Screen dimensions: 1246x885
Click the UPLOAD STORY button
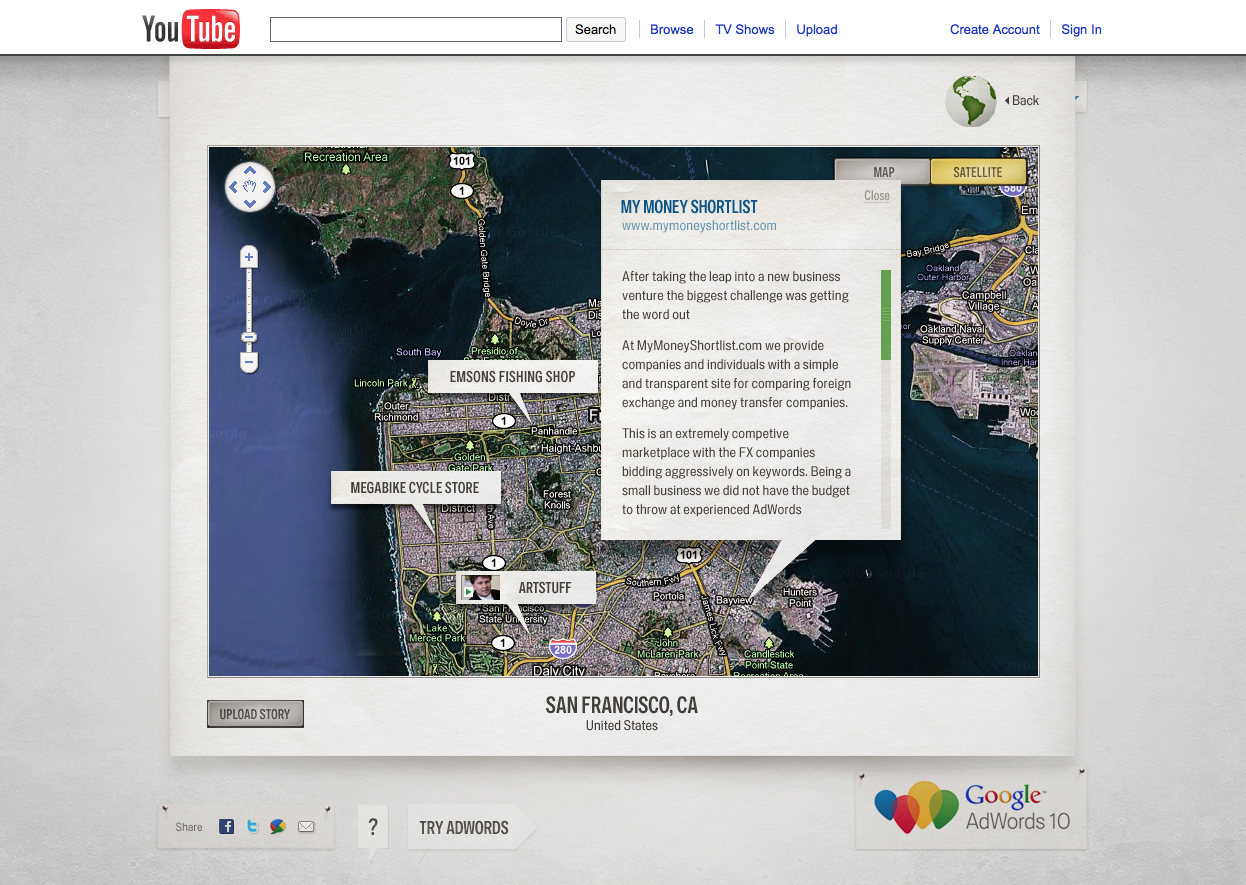[x=255, y=714]
